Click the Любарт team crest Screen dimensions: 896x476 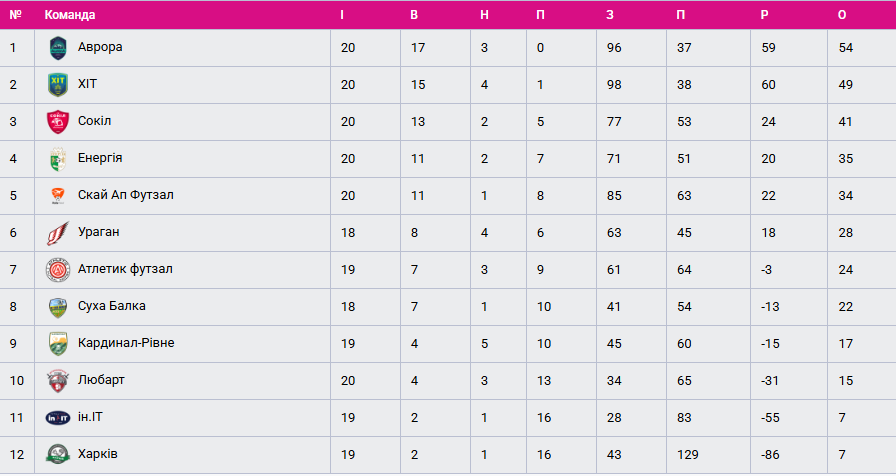(57, 380)
